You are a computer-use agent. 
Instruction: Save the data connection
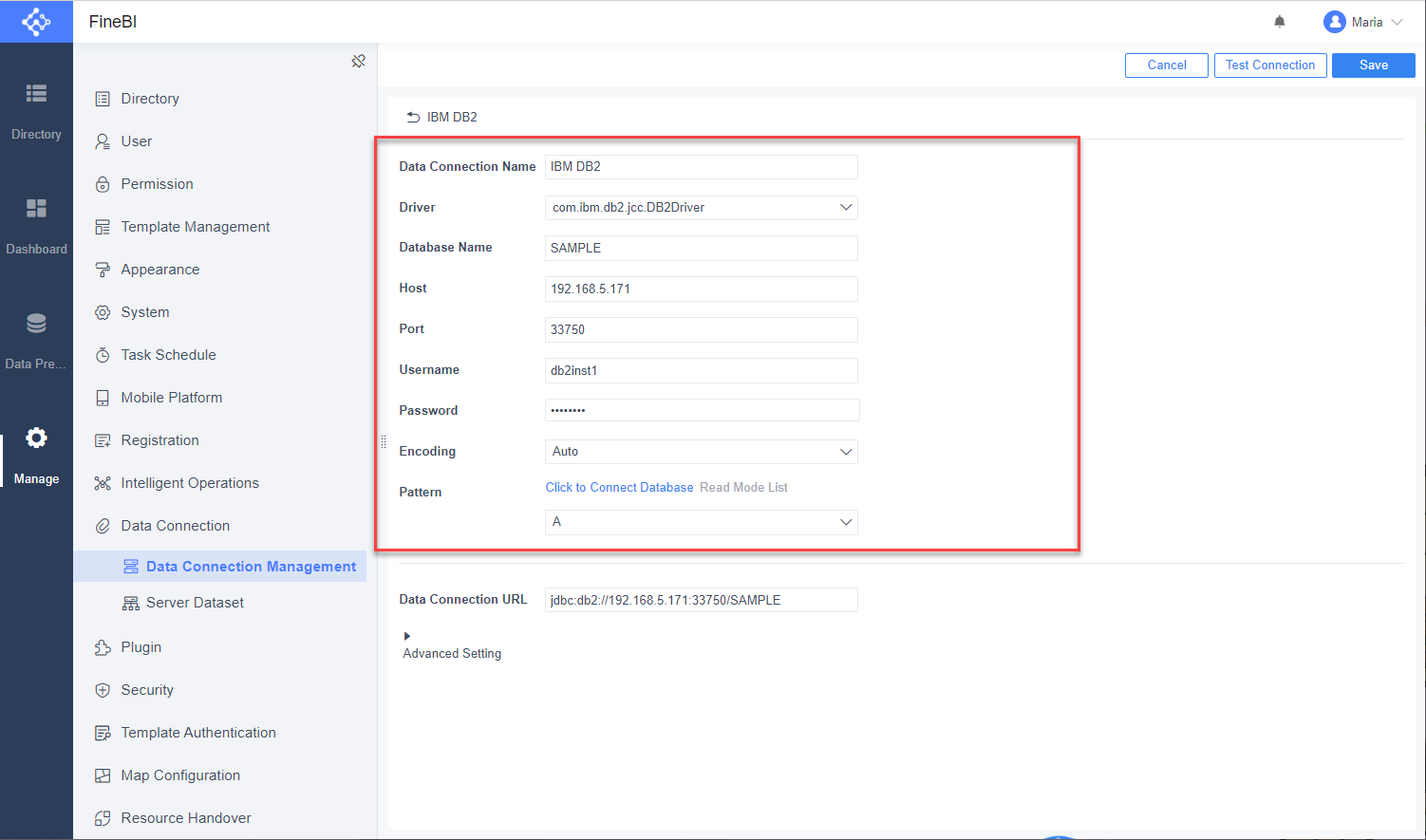[1374, 65]
